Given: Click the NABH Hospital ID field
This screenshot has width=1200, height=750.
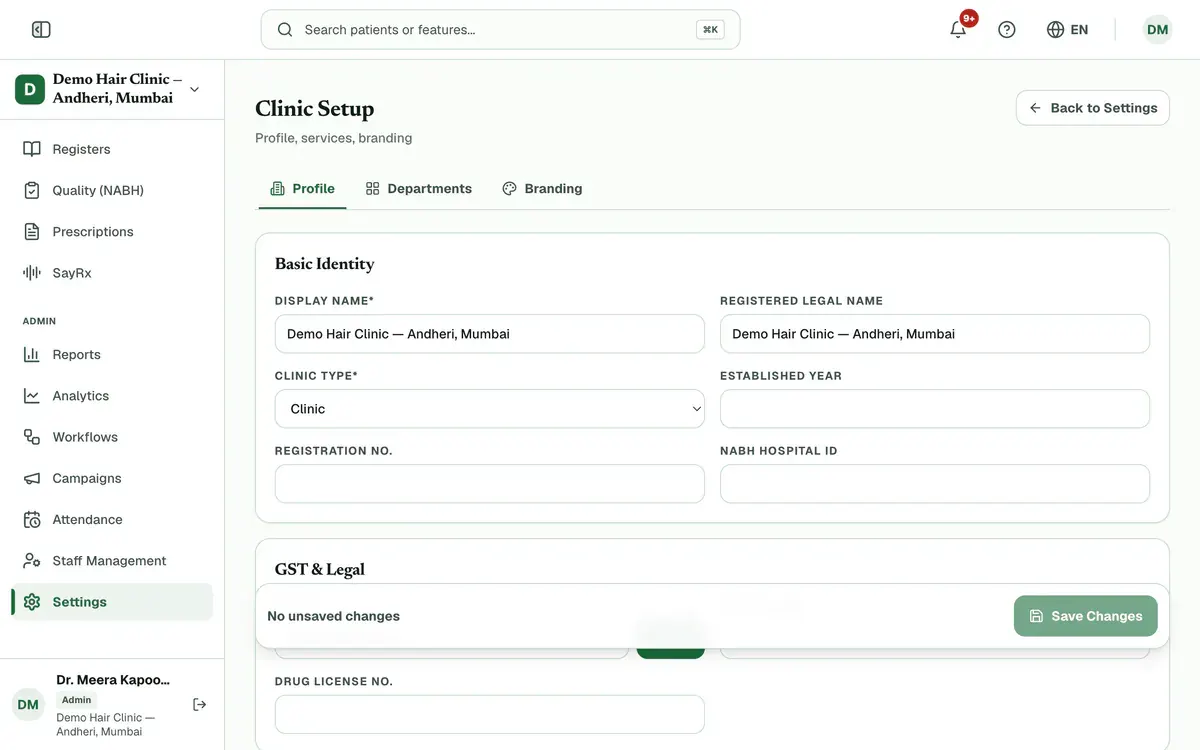Looking at the screenshot, I should (935, 484).
